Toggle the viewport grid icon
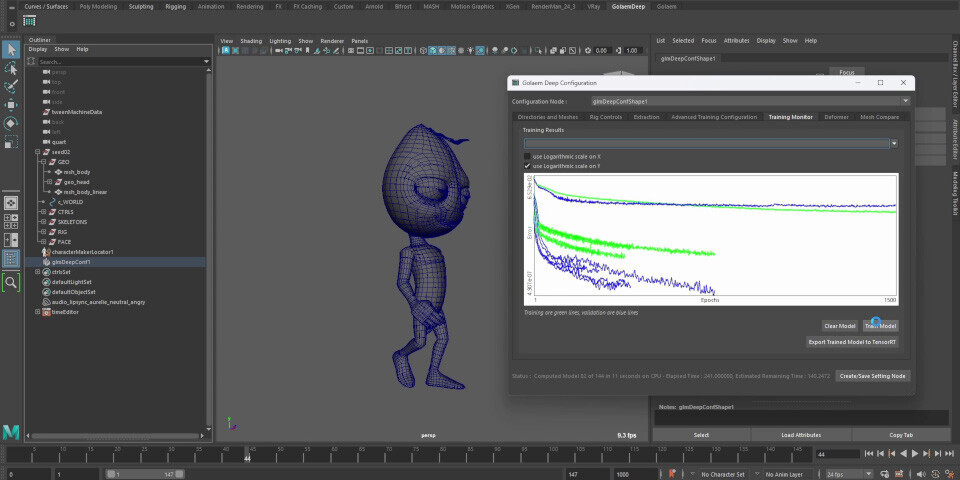The image size is (960, 480). [x=351, y=51]
